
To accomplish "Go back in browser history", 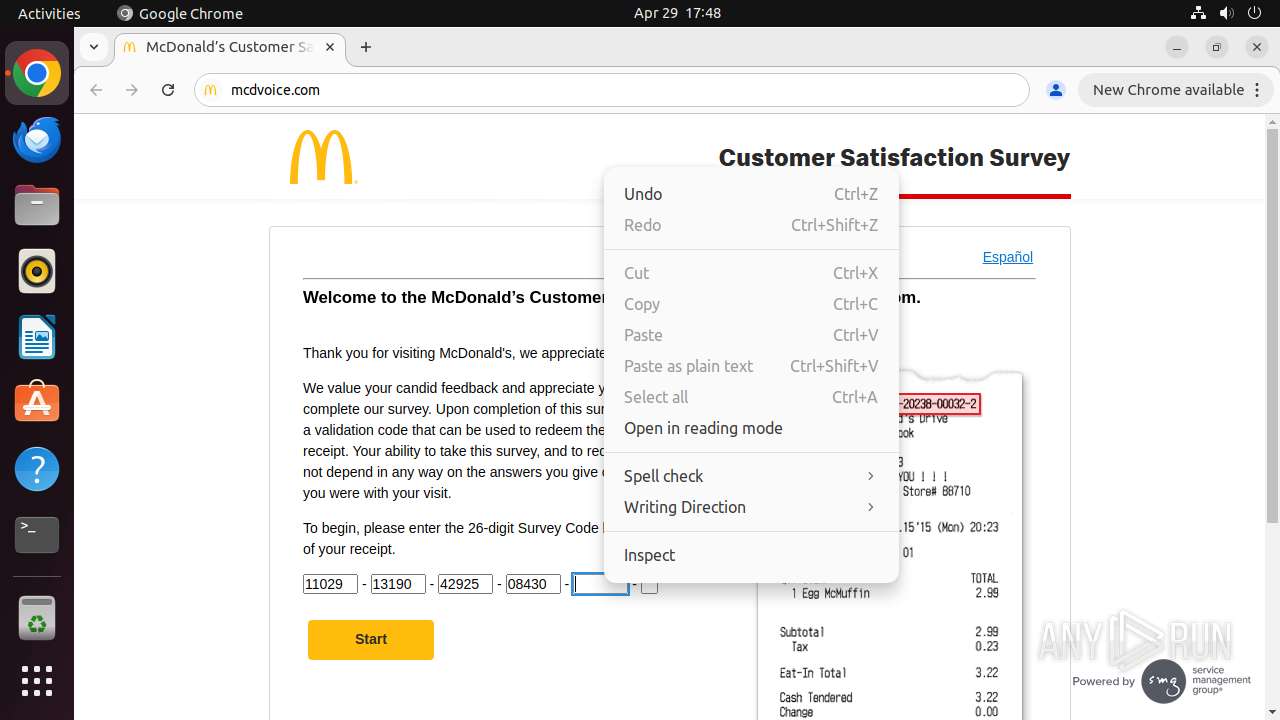I will coord(96,90).
